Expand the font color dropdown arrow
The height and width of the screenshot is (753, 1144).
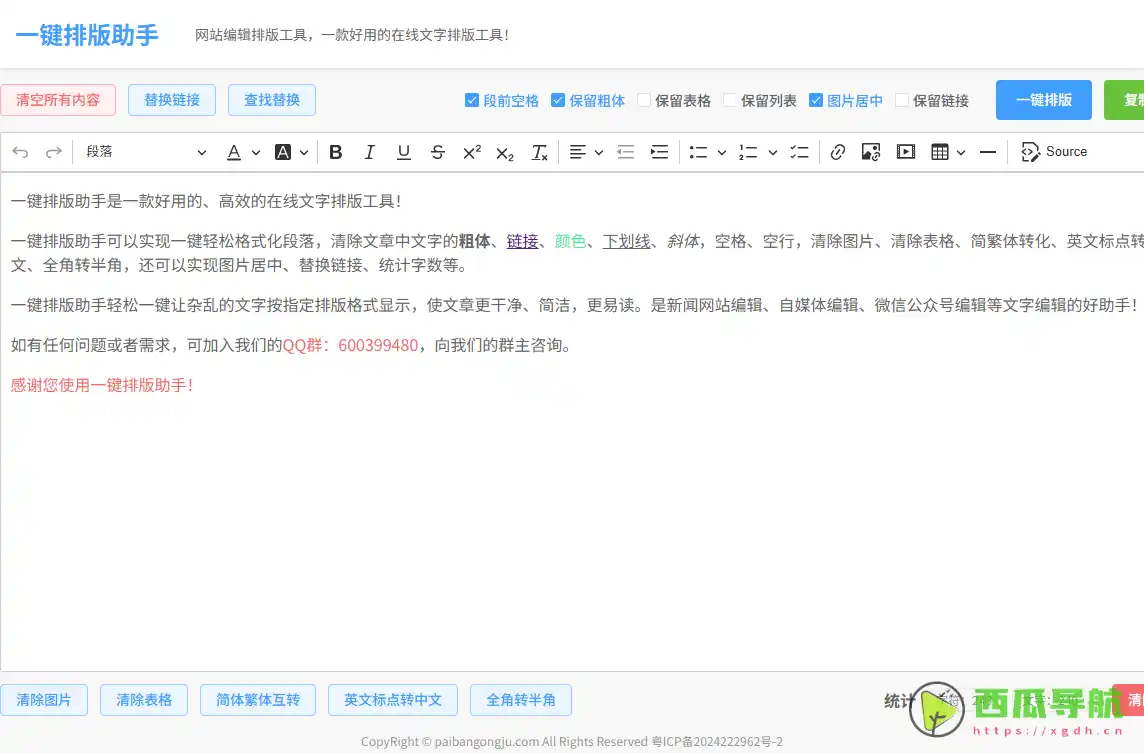click(256, 152)
